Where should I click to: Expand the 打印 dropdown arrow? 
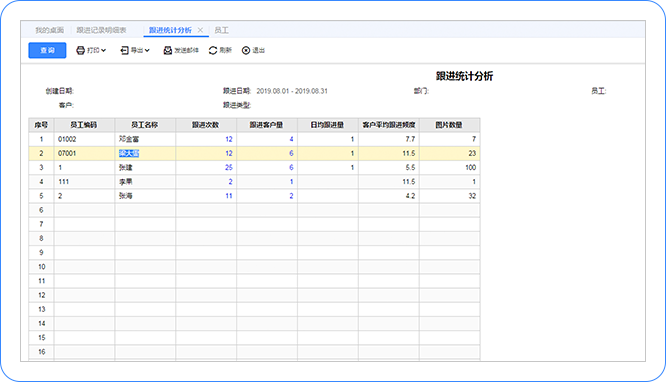[x=104, y=50]
